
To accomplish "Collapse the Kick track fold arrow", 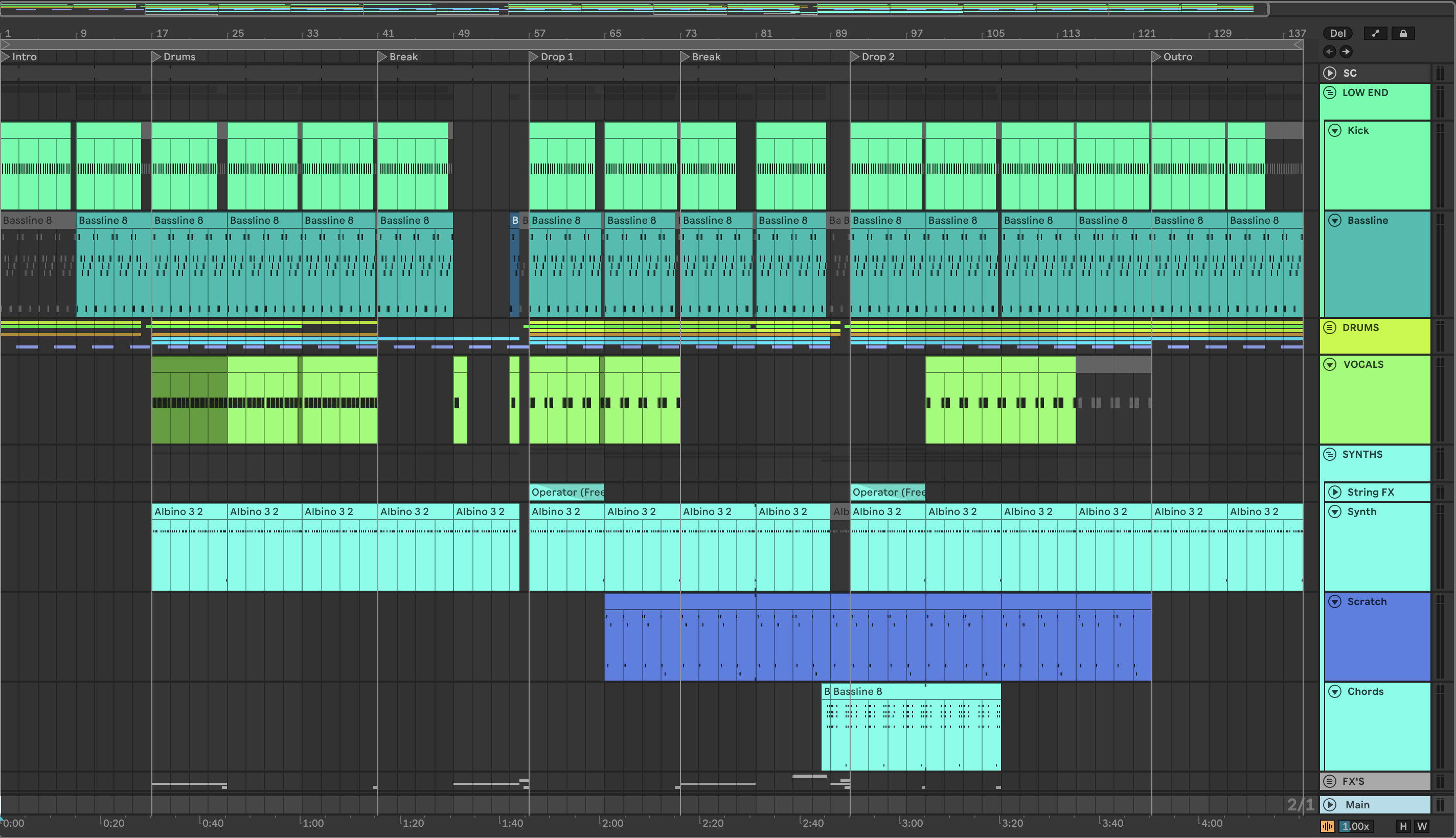I will tap(1334, 131).
